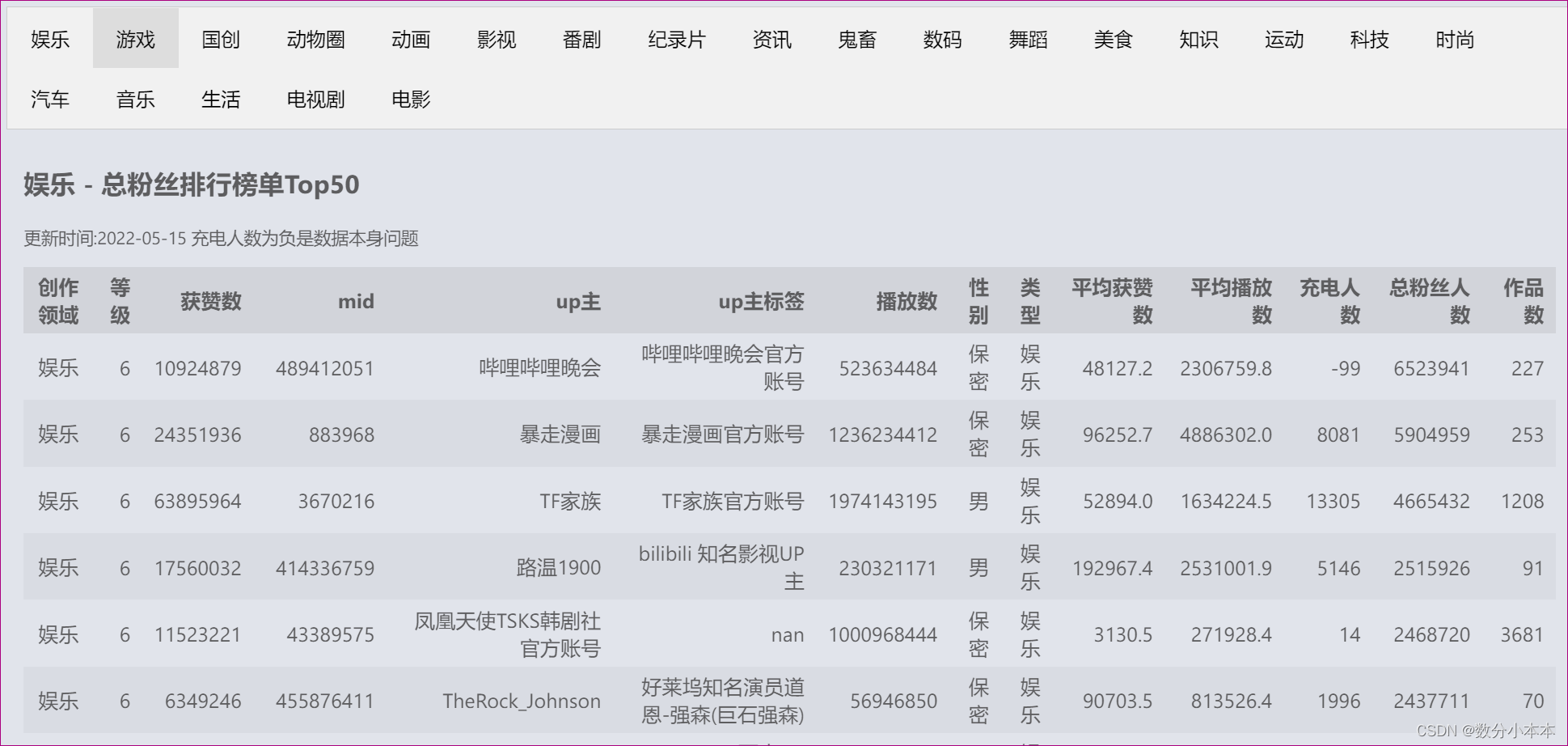The image size is (1568, 746).
Task: Select the 影视 tab
Action: pyautogui.click(x=497, y=39)
